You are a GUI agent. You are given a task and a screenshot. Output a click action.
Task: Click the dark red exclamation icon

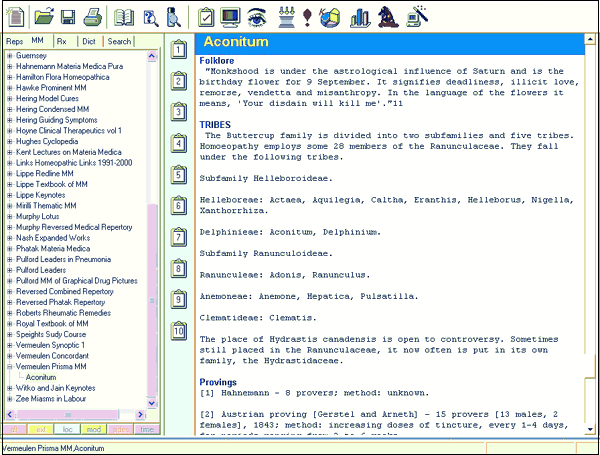point(307,18)
